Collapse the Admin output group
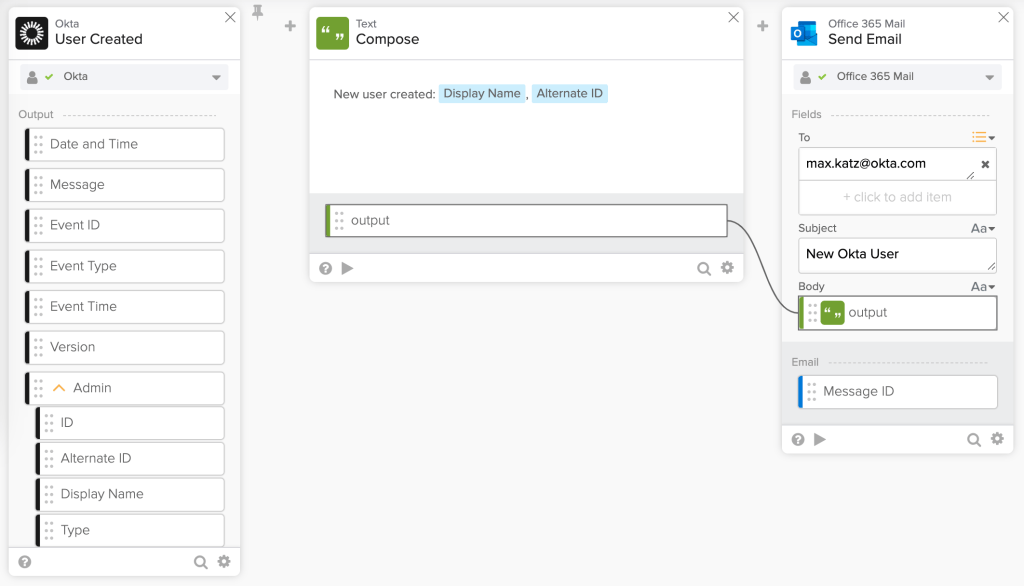The height and width of the screenshot is (586, 1024). click(59, 388)
